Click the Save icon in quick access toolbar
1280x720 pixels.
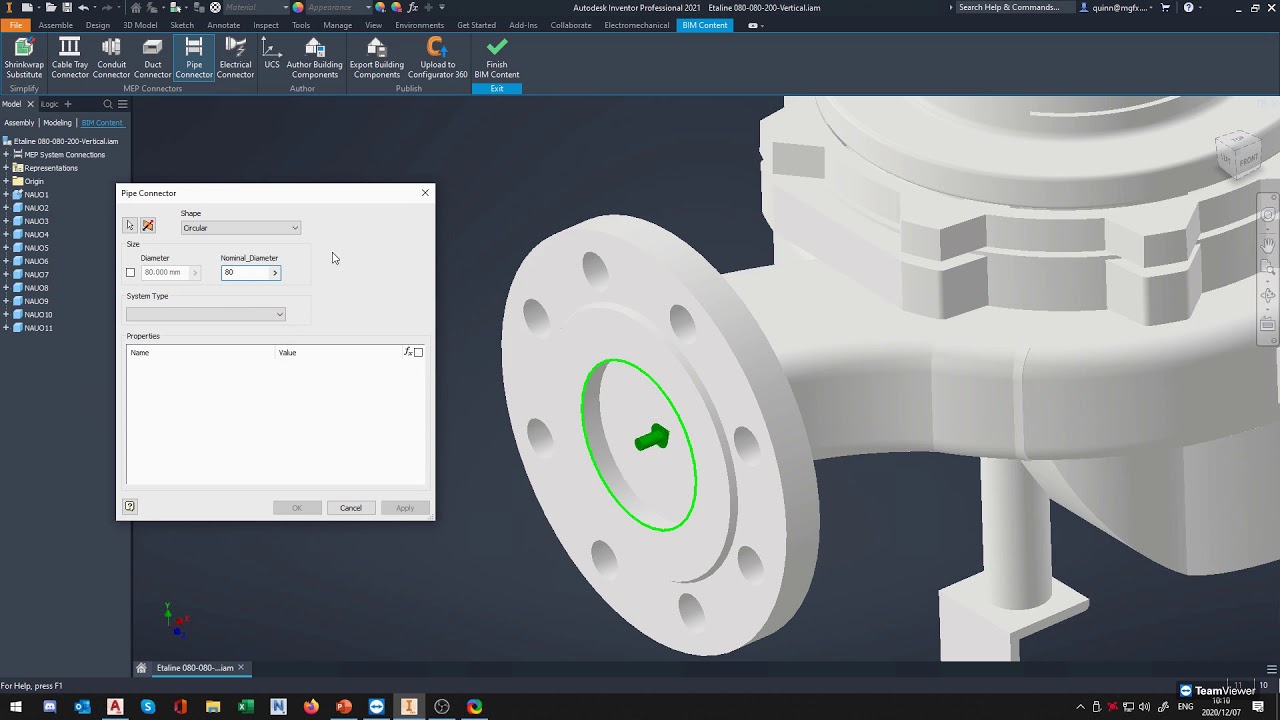(65, 7)
